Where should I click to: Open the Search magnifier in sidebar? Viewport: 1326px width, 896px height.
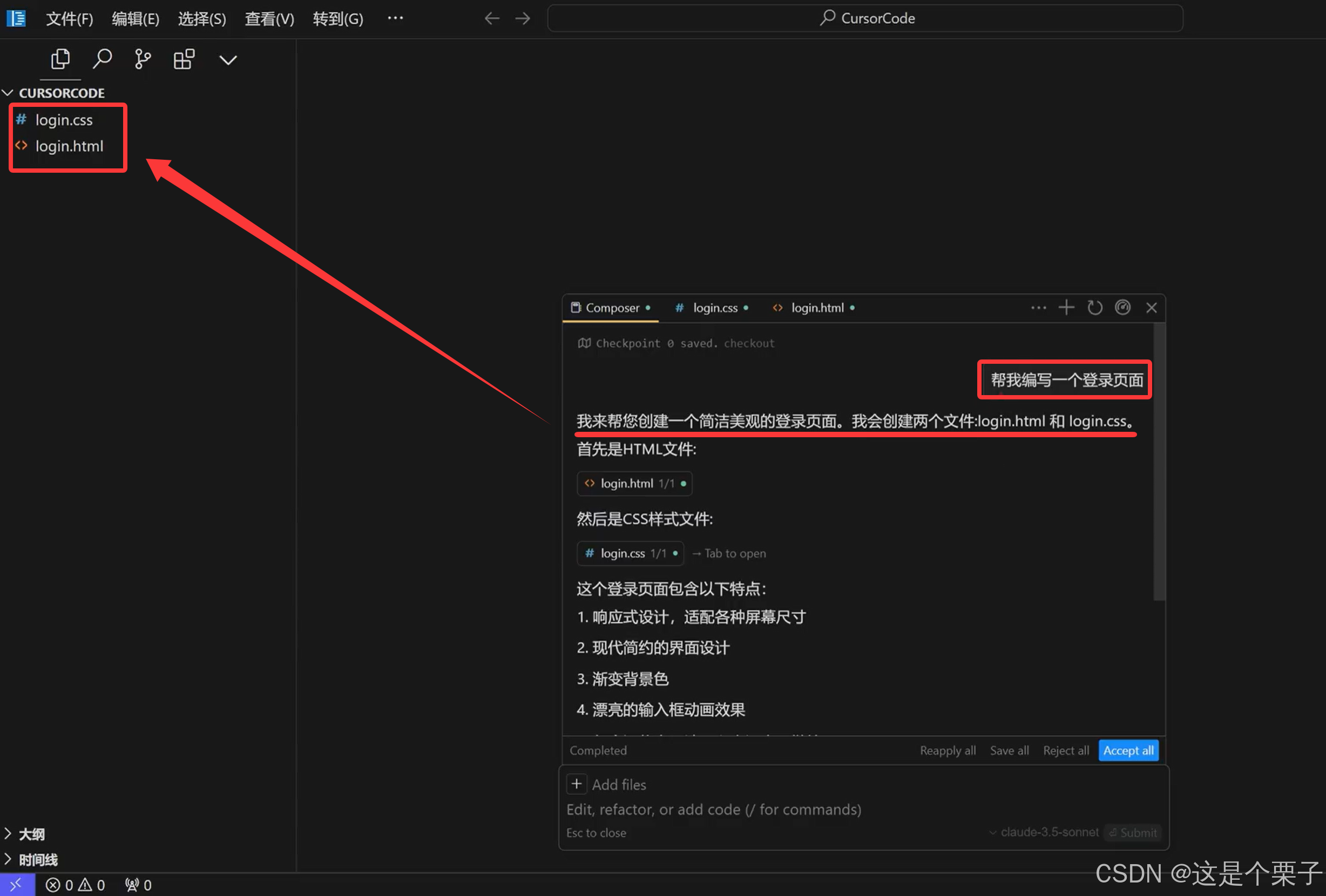(x=102, y=59)
